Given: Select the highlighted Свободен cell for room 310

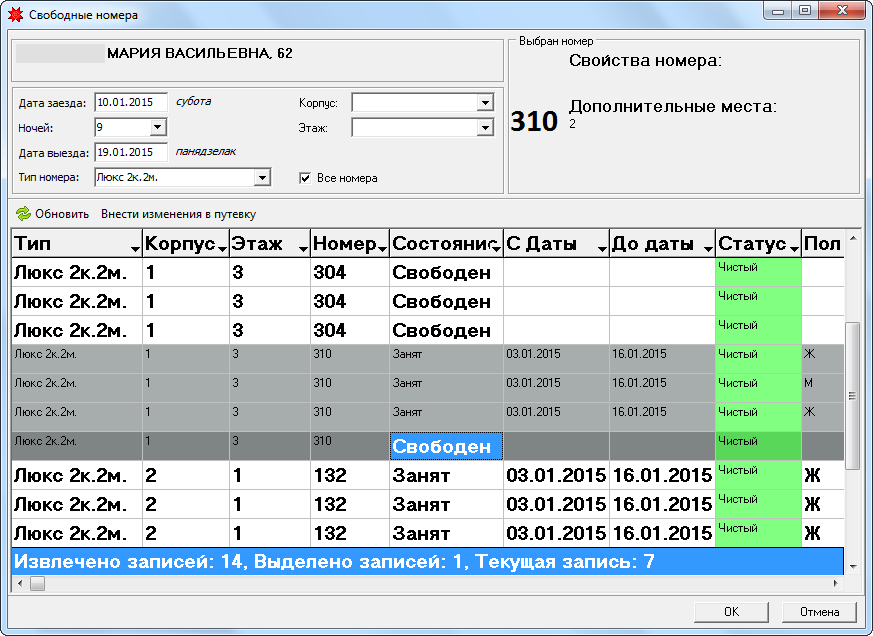Looking at the screenshot, I should (x=446, y=446).
